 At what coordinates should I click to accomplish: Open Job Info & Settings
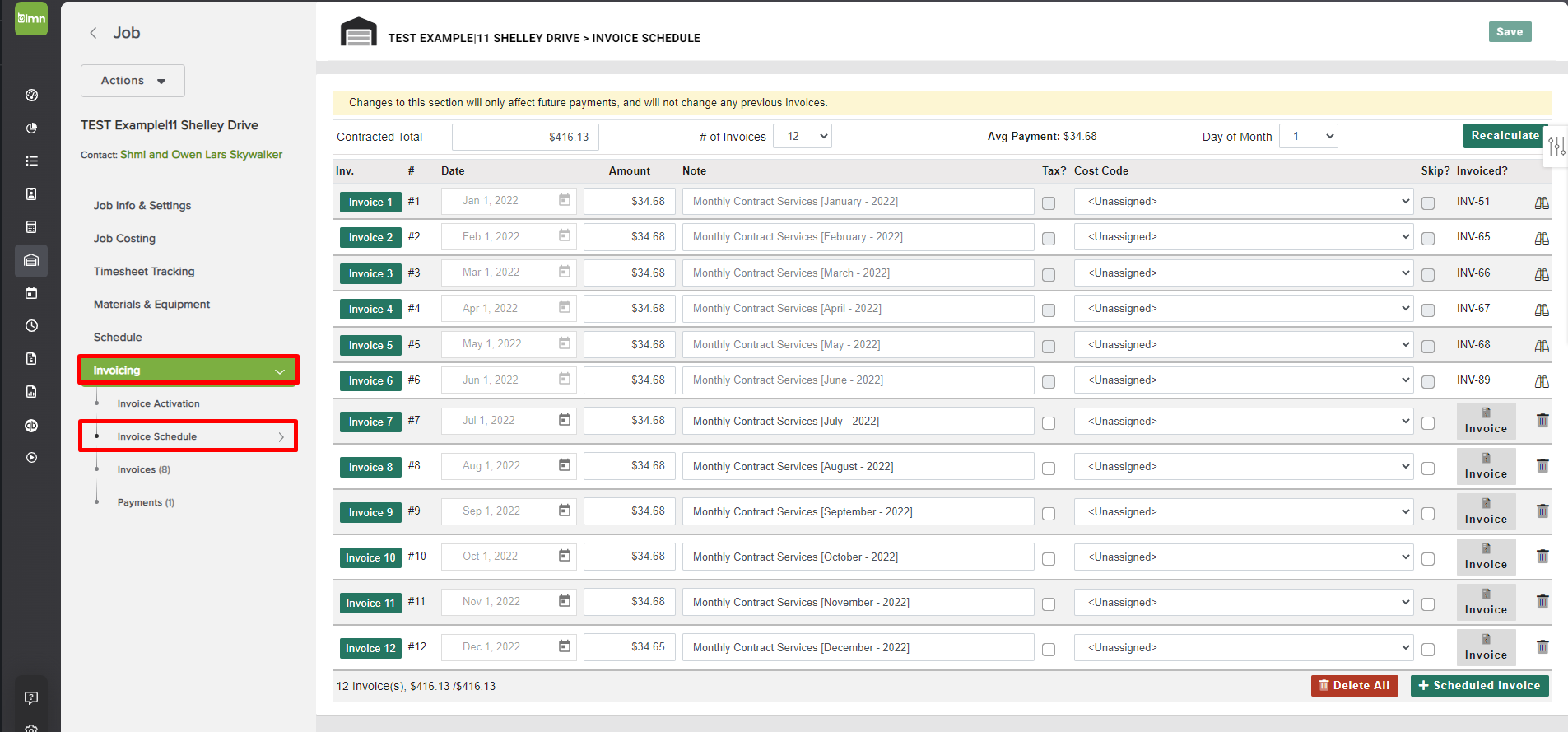(x=142, y=206)
